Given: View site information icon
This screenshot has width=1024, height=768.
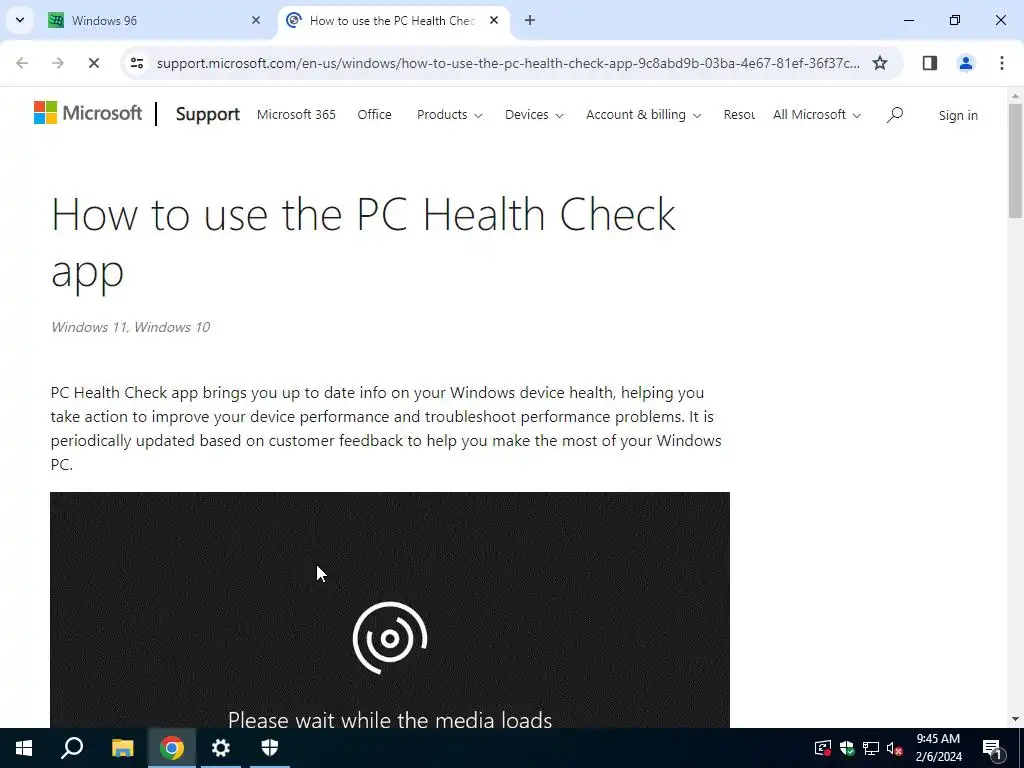Looking at the screenshot, I should tap(136, 63).
